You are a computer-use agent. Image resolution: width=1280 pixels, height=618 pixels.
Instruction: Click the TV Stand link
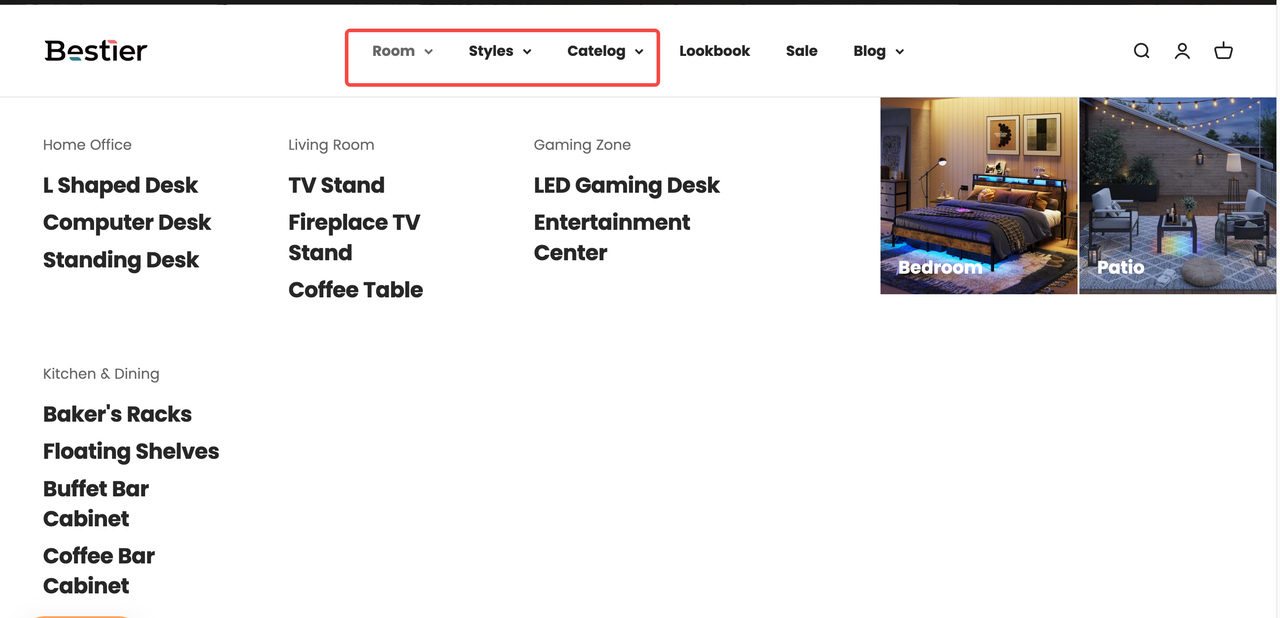tap(336, 185)
